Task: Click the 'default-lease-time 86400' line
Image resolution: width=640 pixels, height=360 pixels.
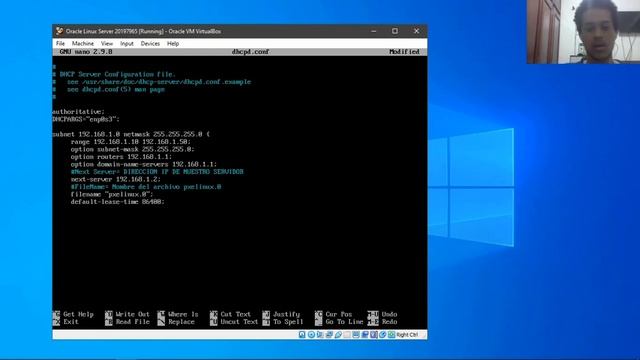Action: click(x=118, y=202)
